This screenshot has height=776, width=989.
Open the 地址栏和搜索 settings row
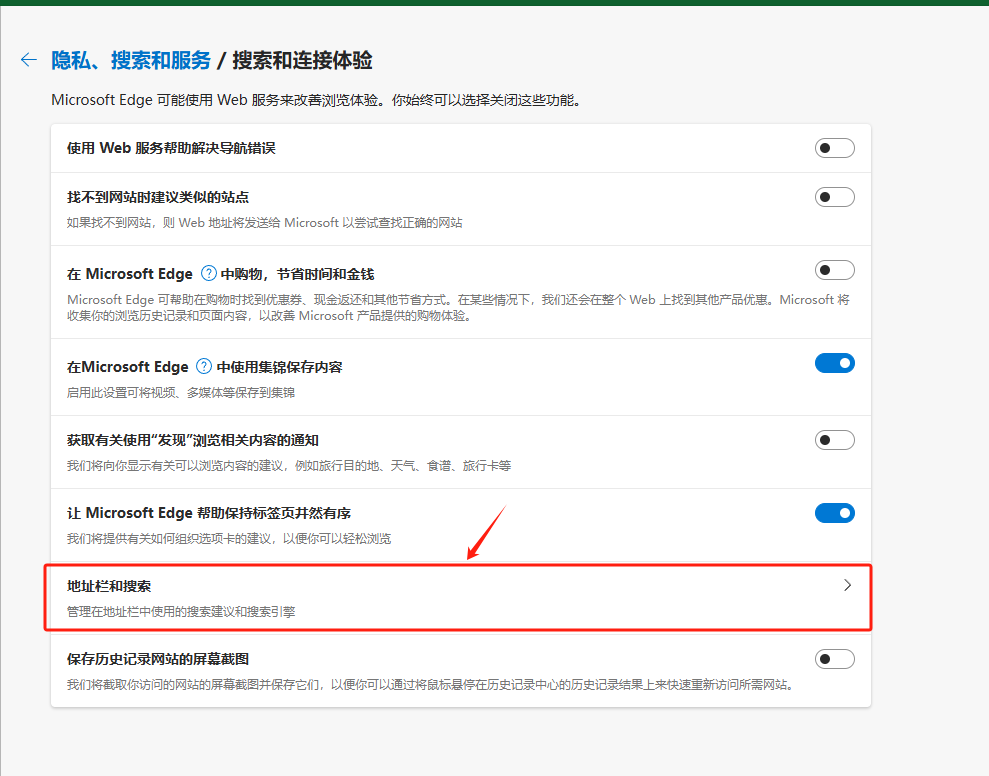coord(459,597)
